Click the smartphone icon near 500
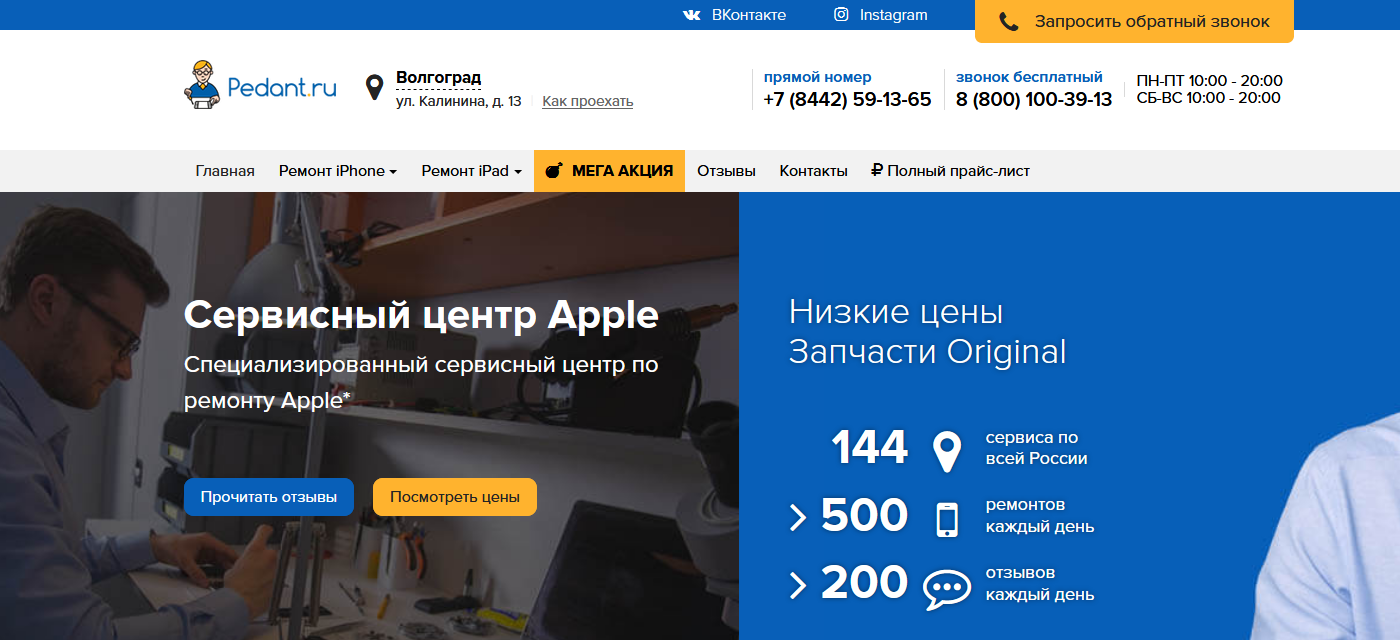 [x=946, y=520]
